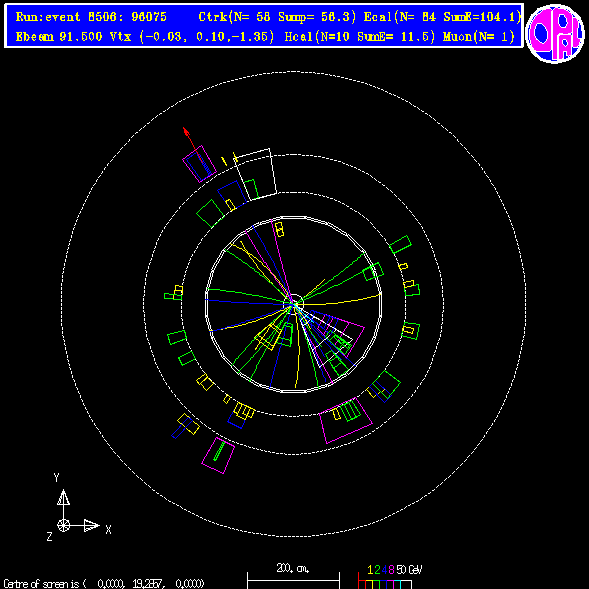This screenshot has height=589, width=589.
Task: Select the magenta box with green hatched cluster
Action: tap(218, 455)
